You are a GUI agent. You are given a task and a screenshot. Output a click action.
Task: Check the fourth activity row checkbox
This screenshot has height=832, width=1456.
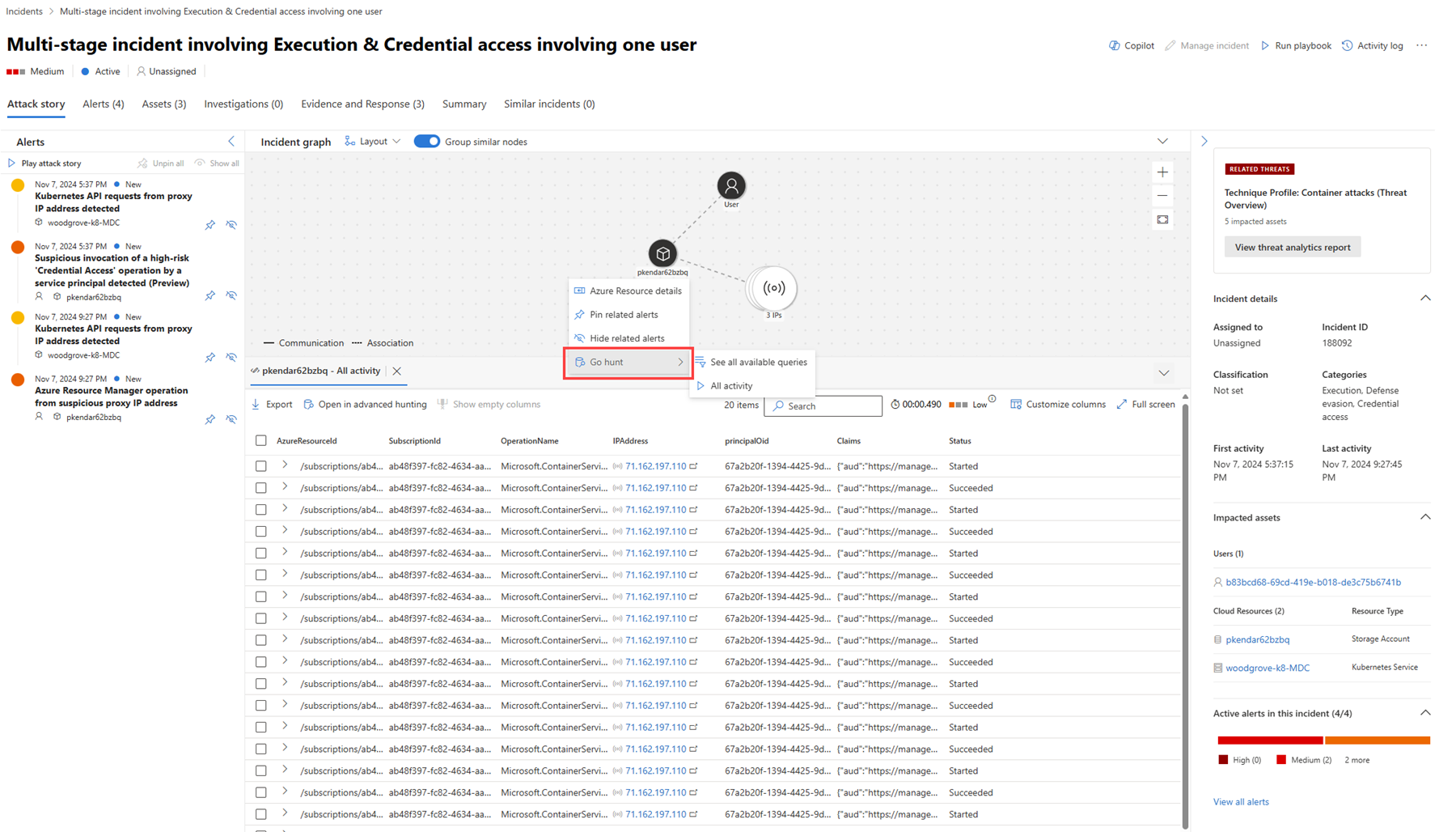[261, 532]
